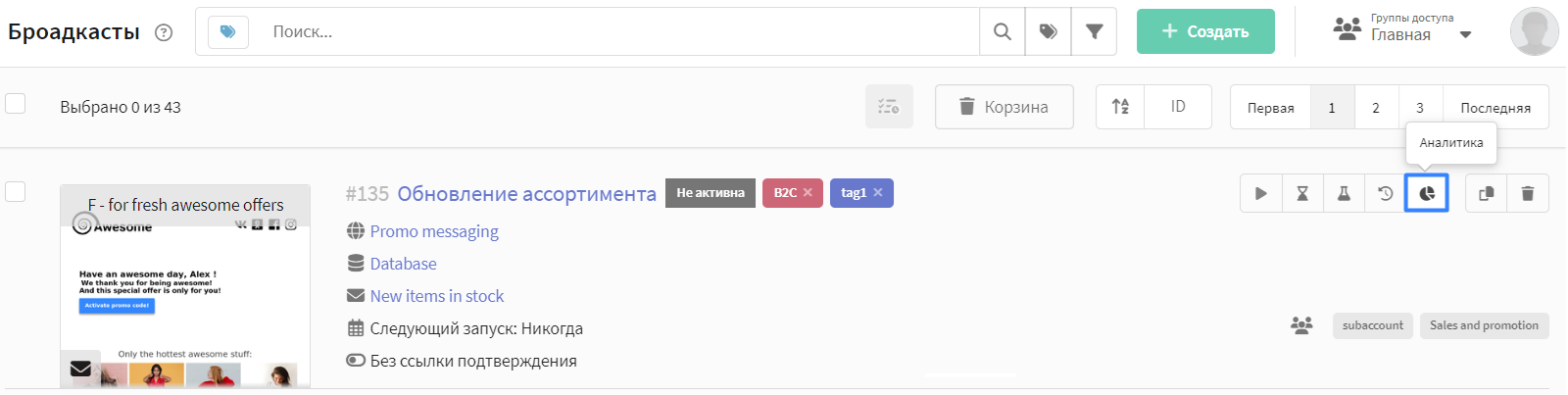Toggle the confirmation link switch
Screen dimensions: 1568x395
(x=356, y=361)
